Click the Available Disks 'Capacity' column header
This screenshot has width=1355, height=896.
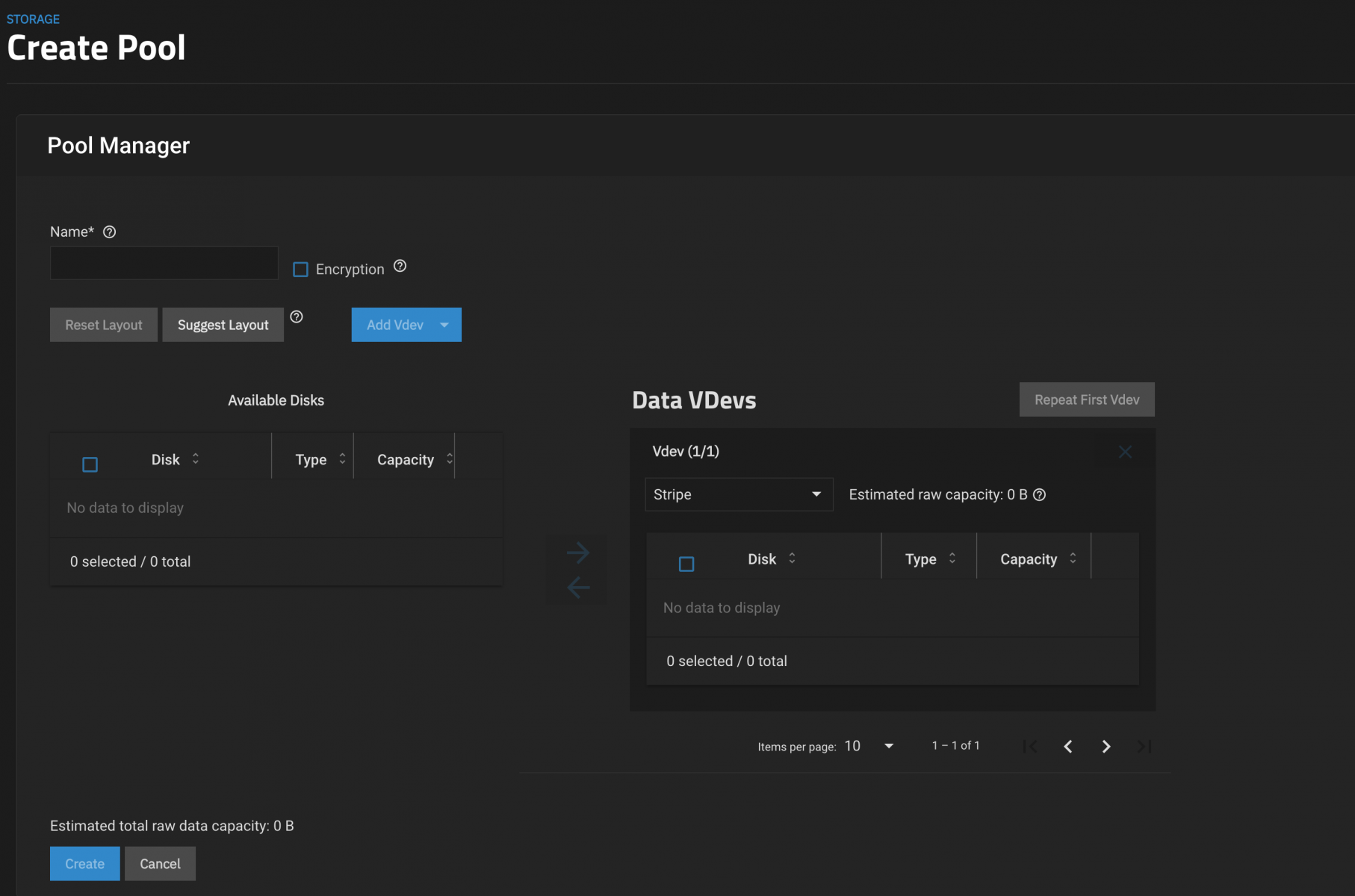coord(406,459)
